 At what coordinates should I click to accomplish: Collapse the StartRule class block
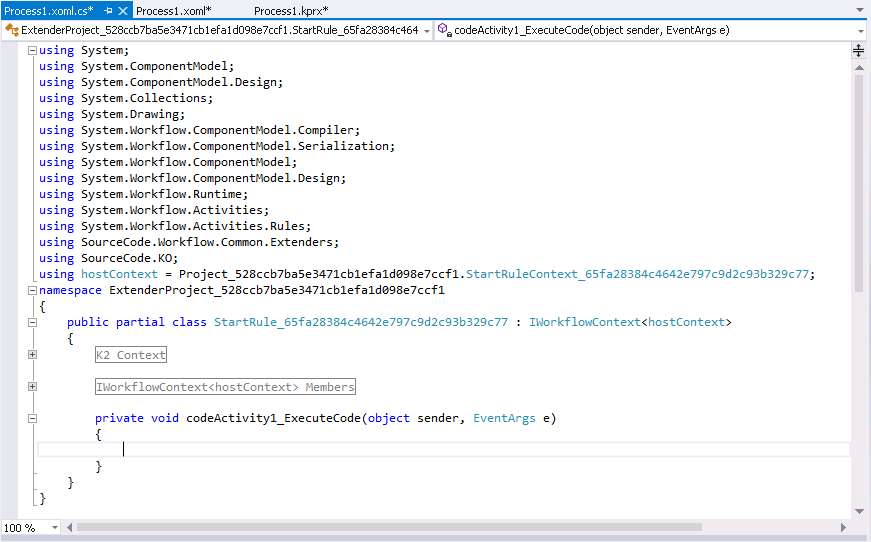coord(32,323)
